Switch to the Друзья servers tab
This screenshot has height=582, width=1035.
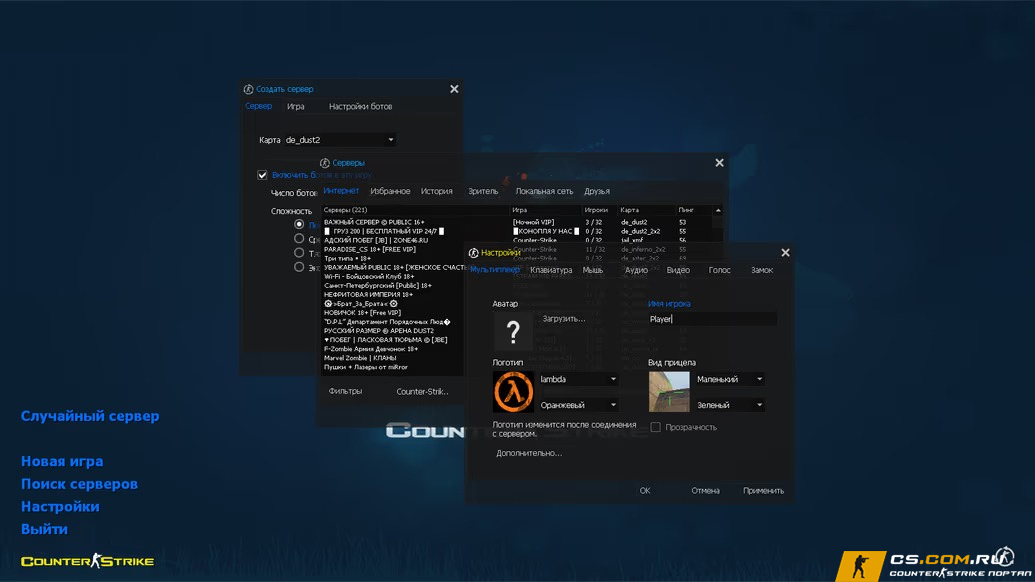[x=597, y=191]
